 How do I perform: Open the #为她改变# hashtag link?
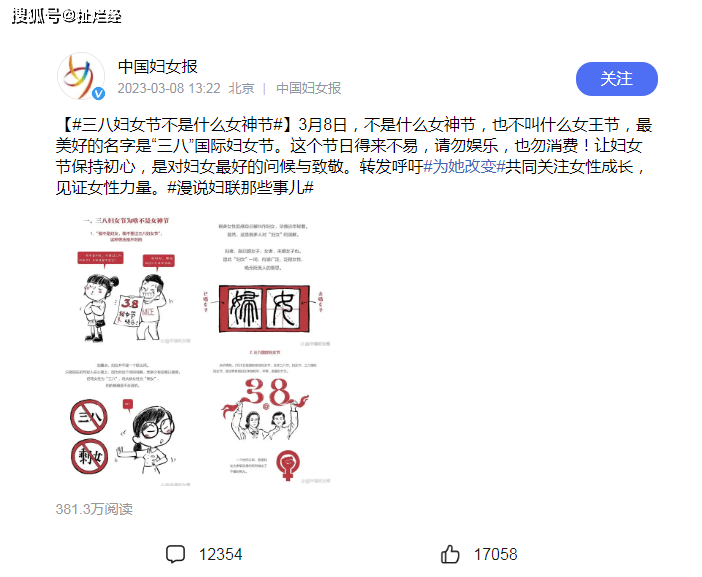point(464,167)
